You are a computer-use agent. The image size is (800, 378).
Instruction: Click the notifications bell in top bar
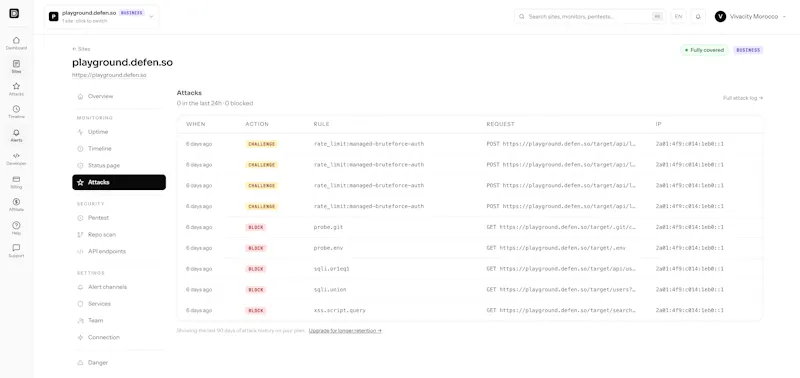[x=698, y=16]
